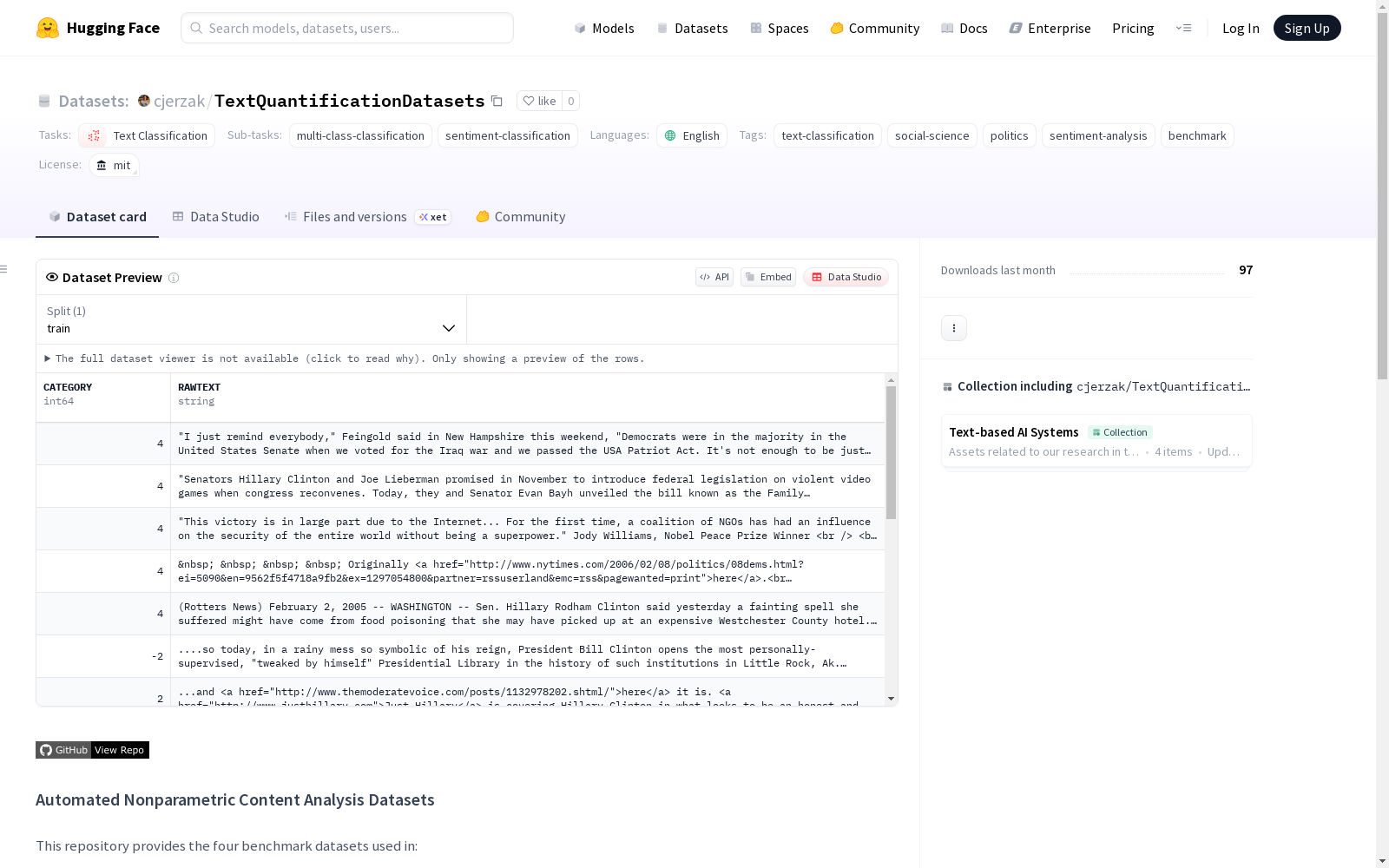Click the preview table scroll-down arrow
Screen dimensions: 1389x868
click(x=891, y=699)
